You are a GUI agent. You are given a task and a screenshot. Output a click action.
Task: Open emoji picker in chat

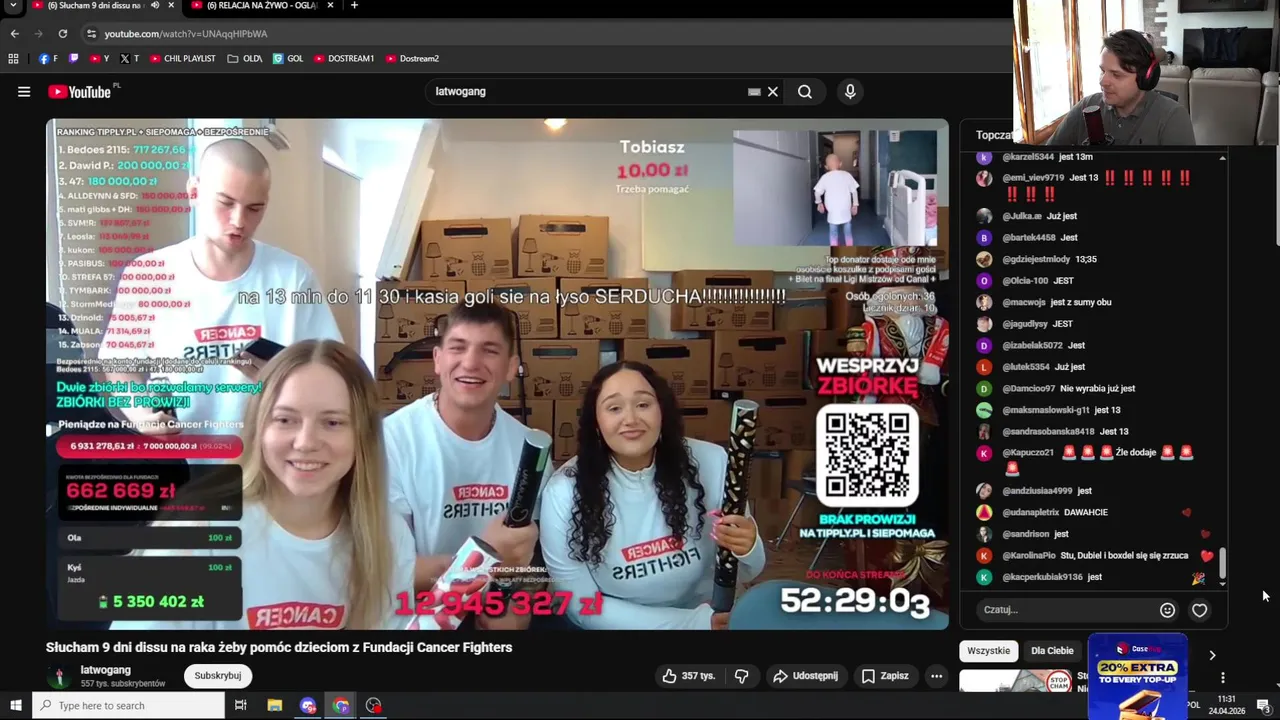pyautogui.click(x=1167, y=610)
